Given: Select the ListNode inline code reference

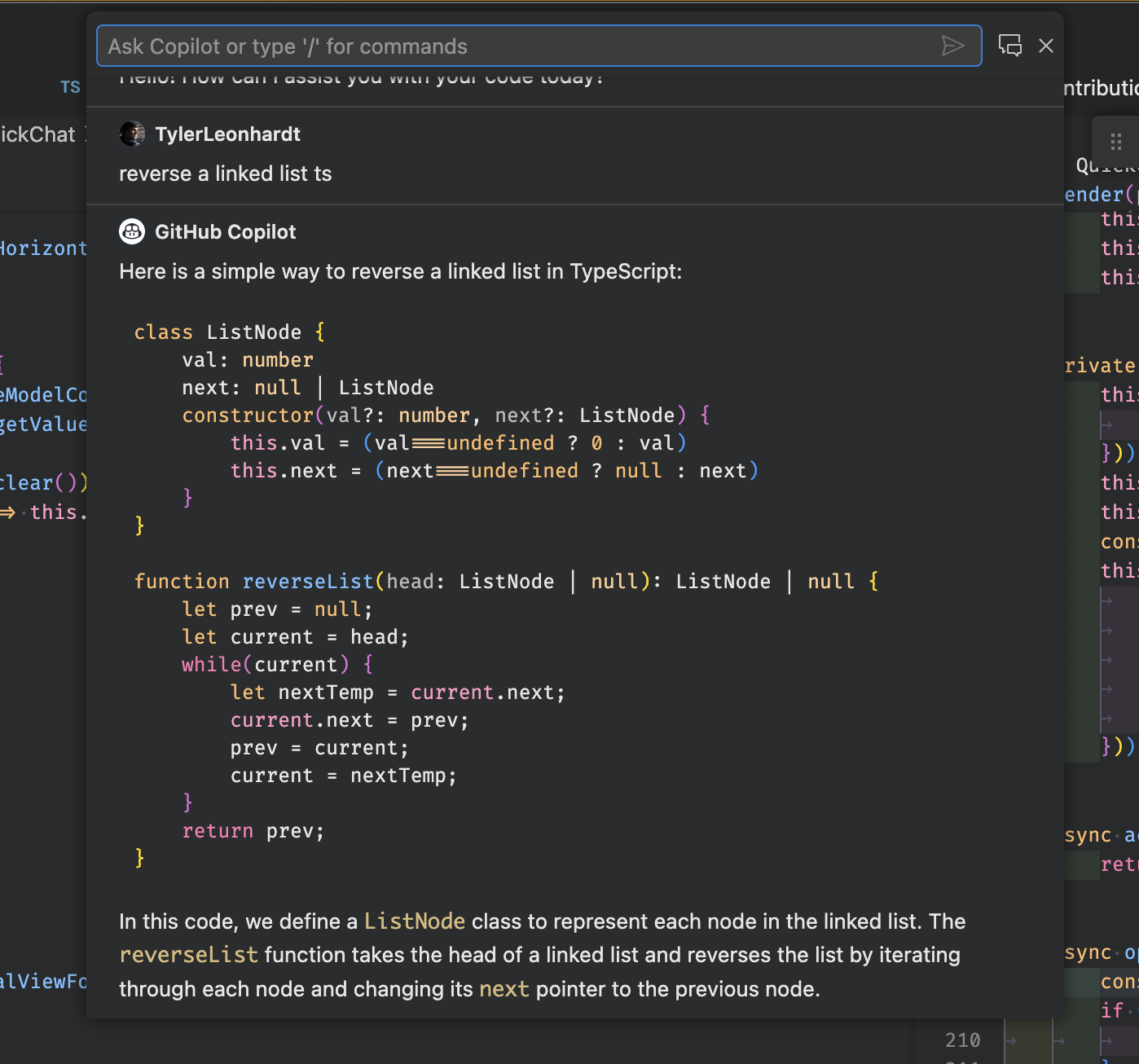Looking at the screenshot, I should 415,921.
